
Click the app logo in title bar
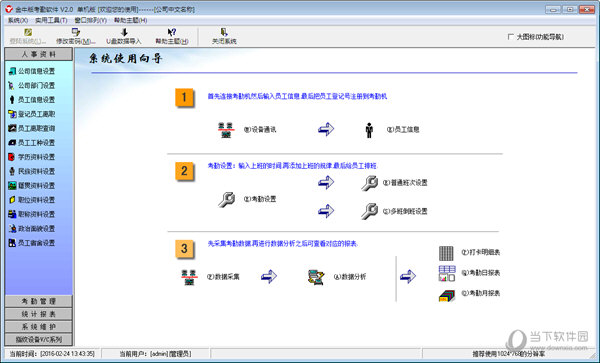tap(8, 9)
